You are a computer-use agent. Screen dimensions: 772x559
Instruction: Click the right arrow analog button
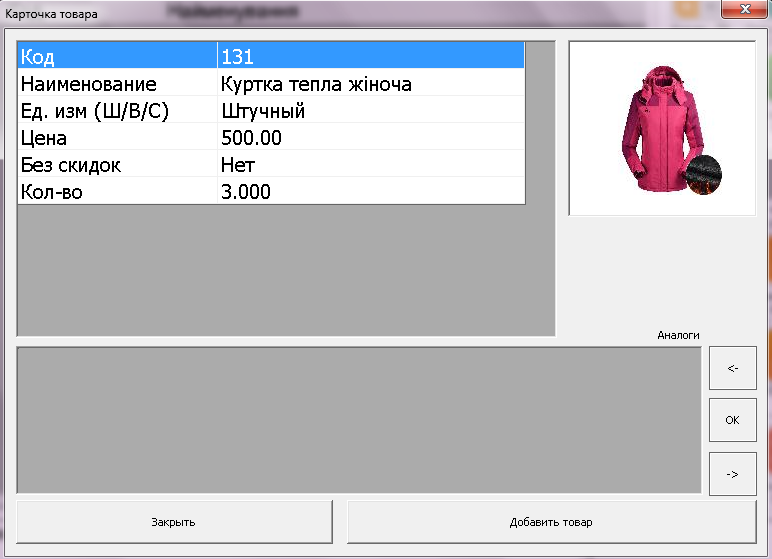(x=732, y=474)
